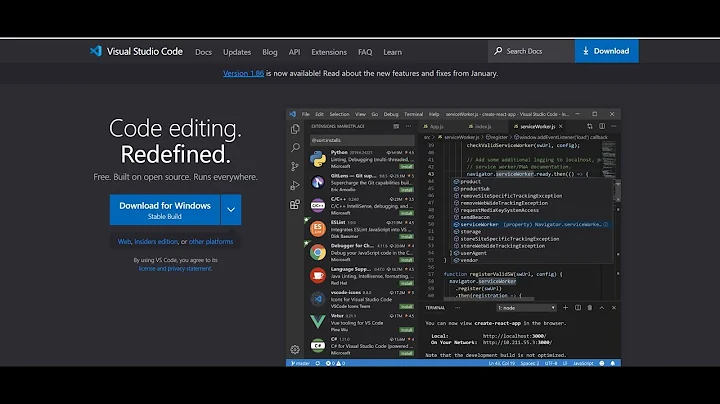Screen dimensions: 720x404
Task: Click the filter icon in Extensions Marketplace header
Action: click(396, 126)
